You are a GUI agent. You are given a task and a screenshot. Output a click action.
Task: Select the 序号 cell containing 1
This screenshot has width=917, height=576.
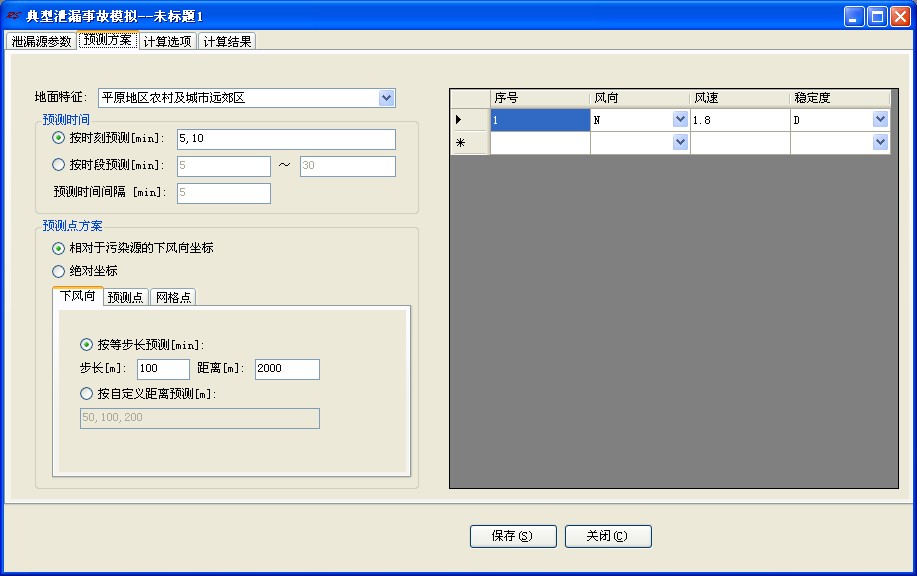point(540,120)
